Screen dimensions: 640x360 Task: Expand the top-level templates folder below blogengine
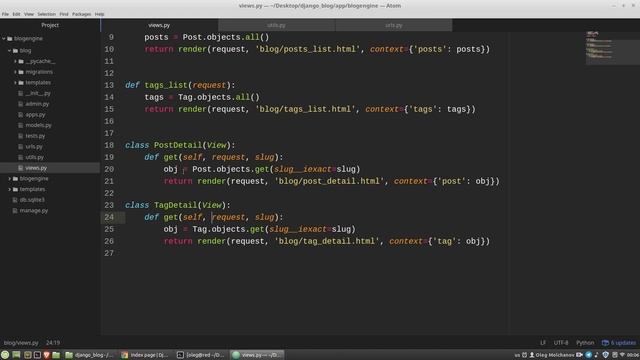[9, 189]
